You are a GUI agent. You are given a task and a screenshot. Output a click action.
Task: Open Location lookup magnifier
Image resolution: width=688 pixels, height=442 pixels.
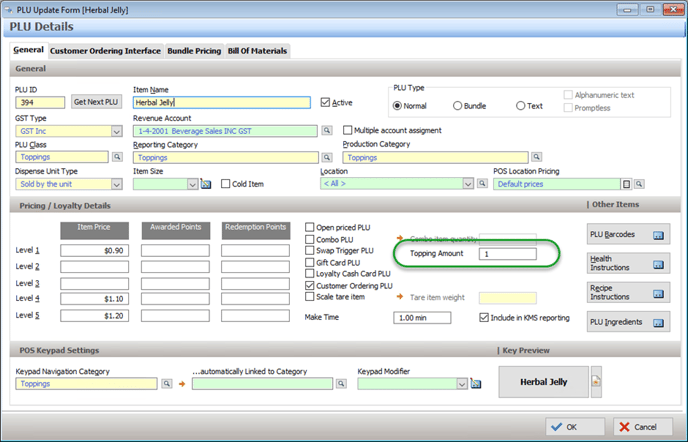click(482, 183)
